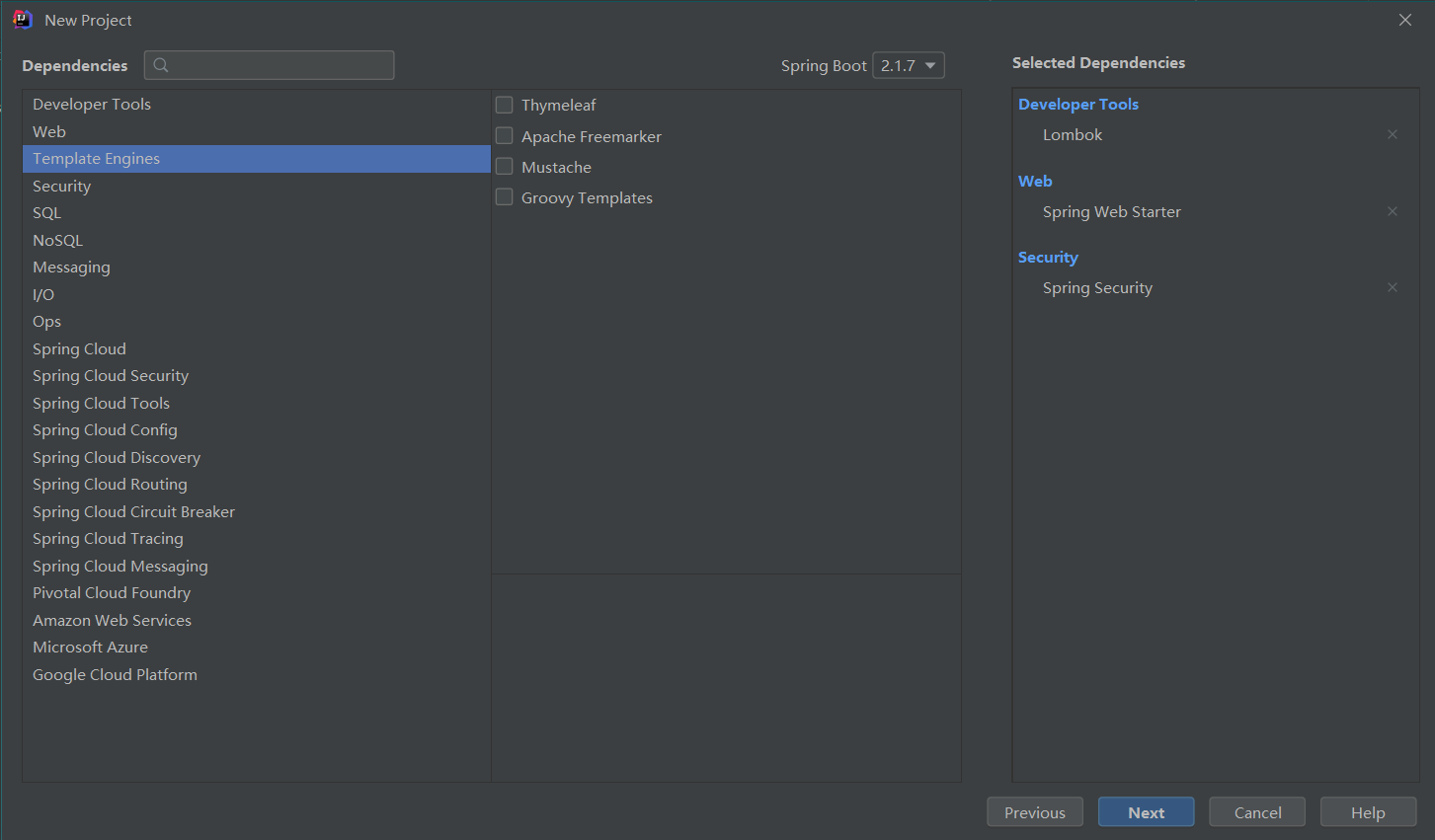Click Spring Web Starter in selected list
The width and height of the screenshot is (1435, 840).
(1112, 211)
